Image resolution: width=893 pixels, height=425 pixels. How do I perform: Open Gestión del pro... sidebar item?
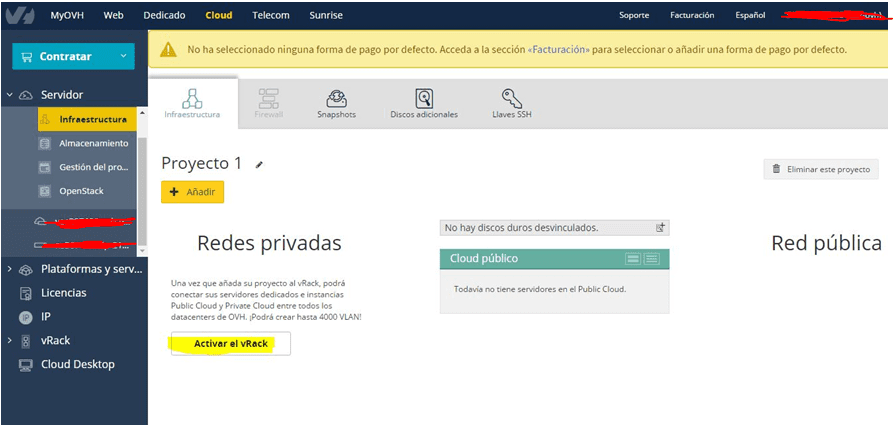click(93, 167)
